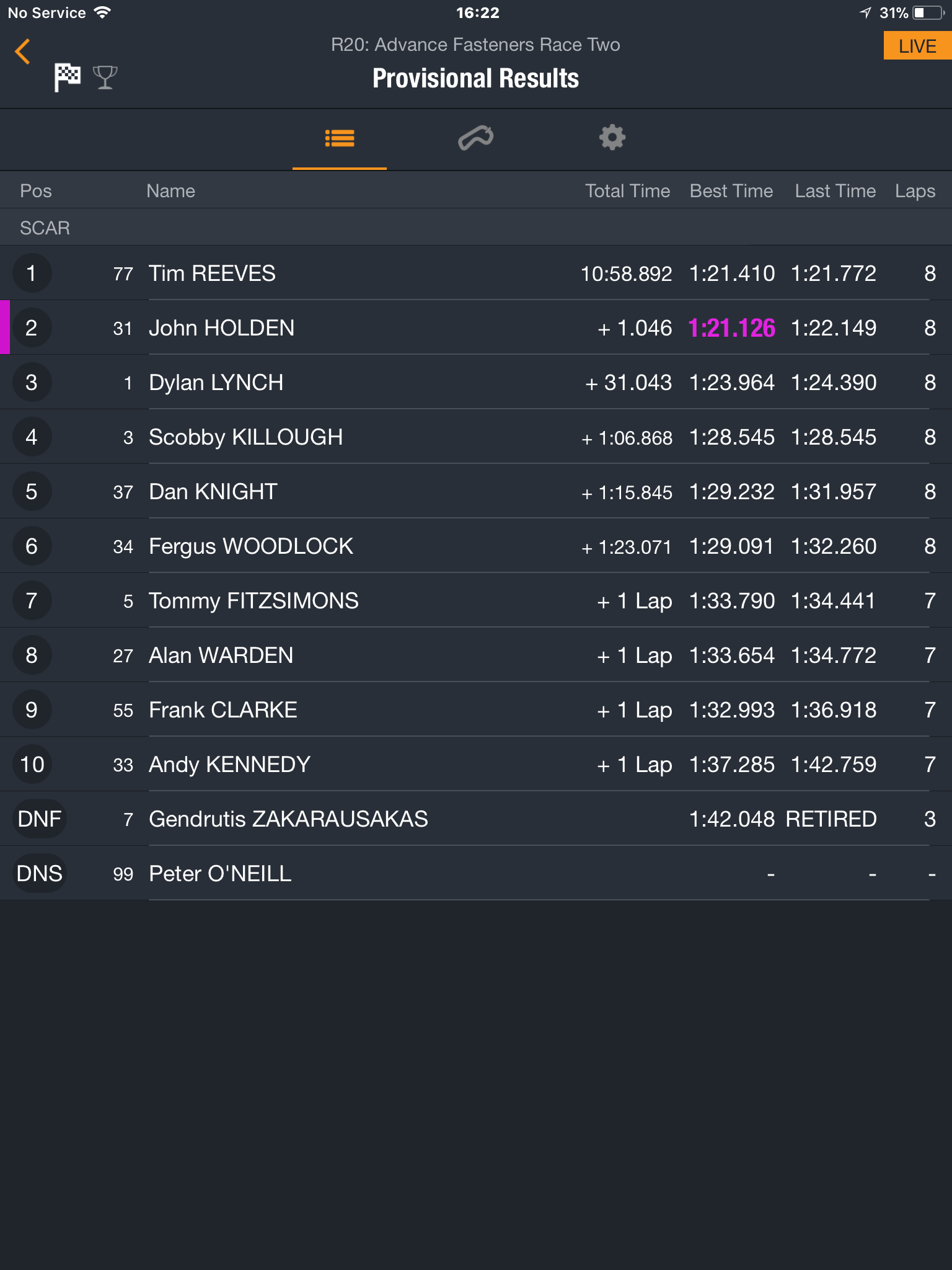Sort by the Best Time column header
The width and height of the screenshot is (952, 1270).
(x=731, y=191)
